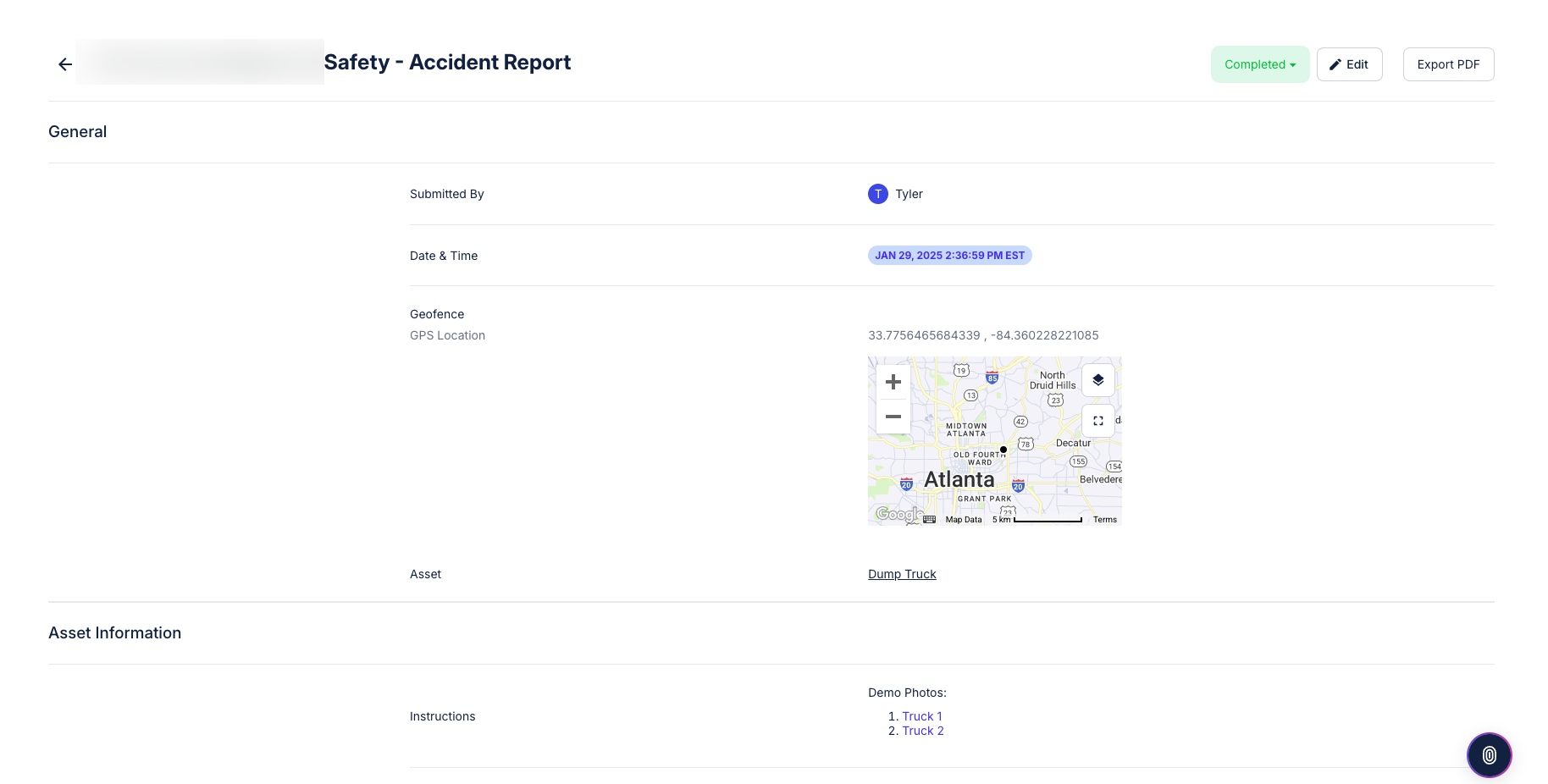Click the map scale bar
Image resolution: width=1548 pixels, height=784 pixels.
(x=1047, y=518)
